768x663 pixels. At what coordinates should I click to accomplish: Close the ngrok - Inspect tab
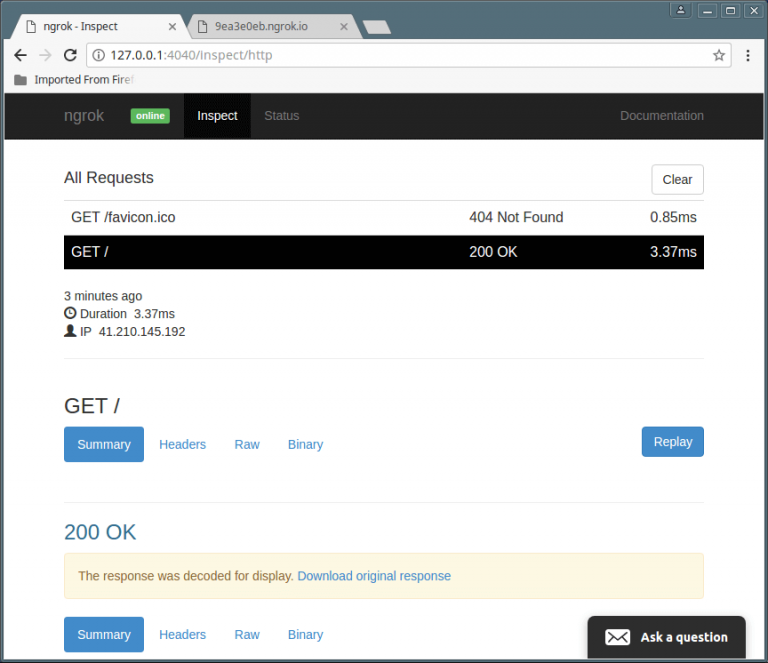(172, 27)
